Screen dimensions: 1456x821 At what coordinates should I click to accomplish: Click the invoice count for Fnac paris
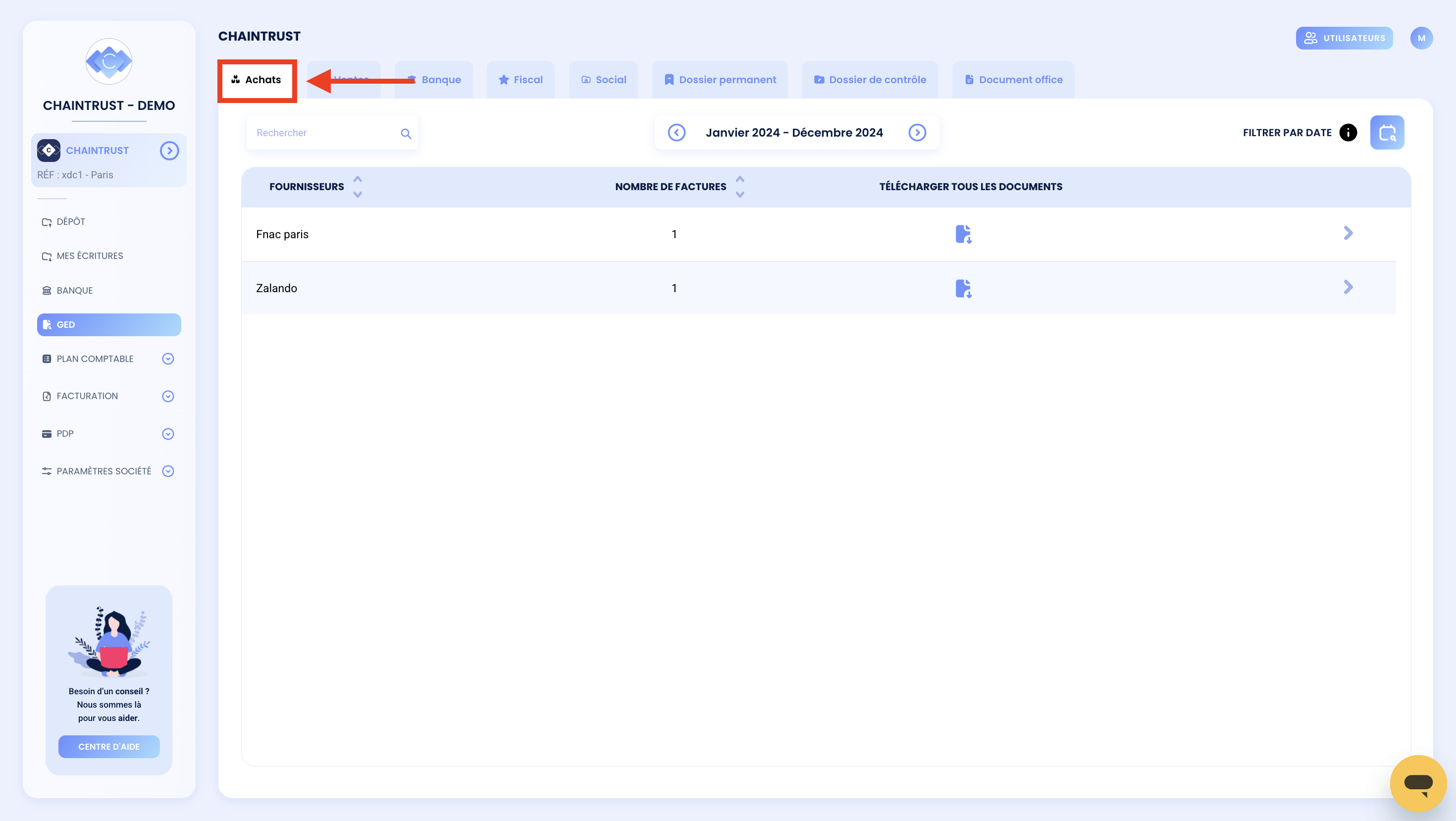[674, 234]
